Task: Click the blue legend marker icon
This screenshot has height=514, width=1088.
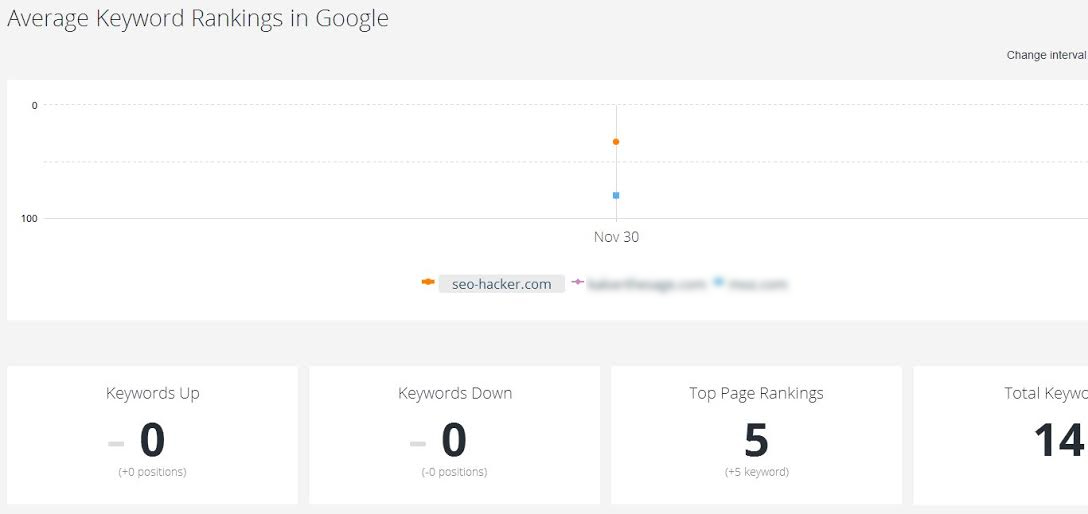Action: 719,283
